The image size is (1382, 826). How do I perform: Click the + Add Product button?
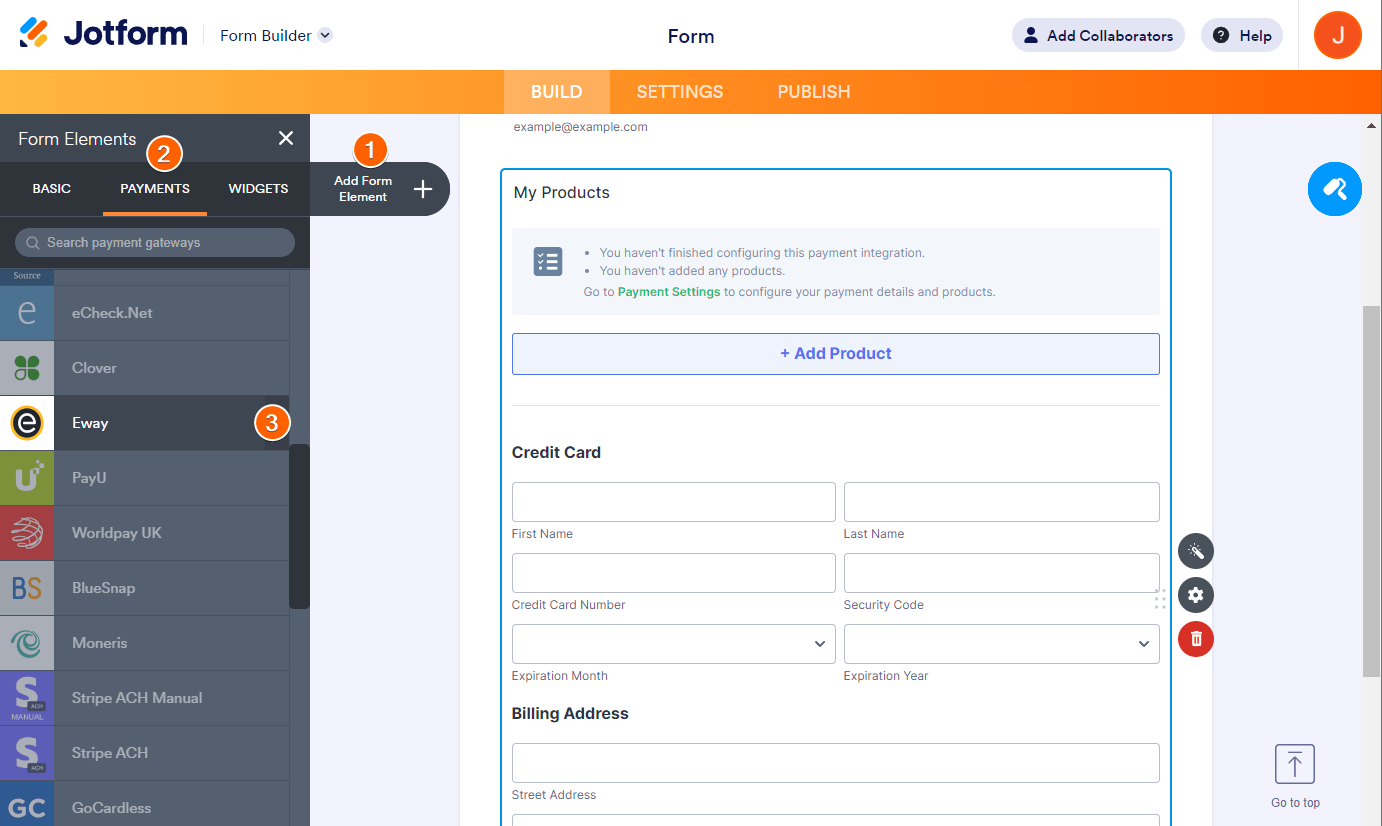point(836,354)
